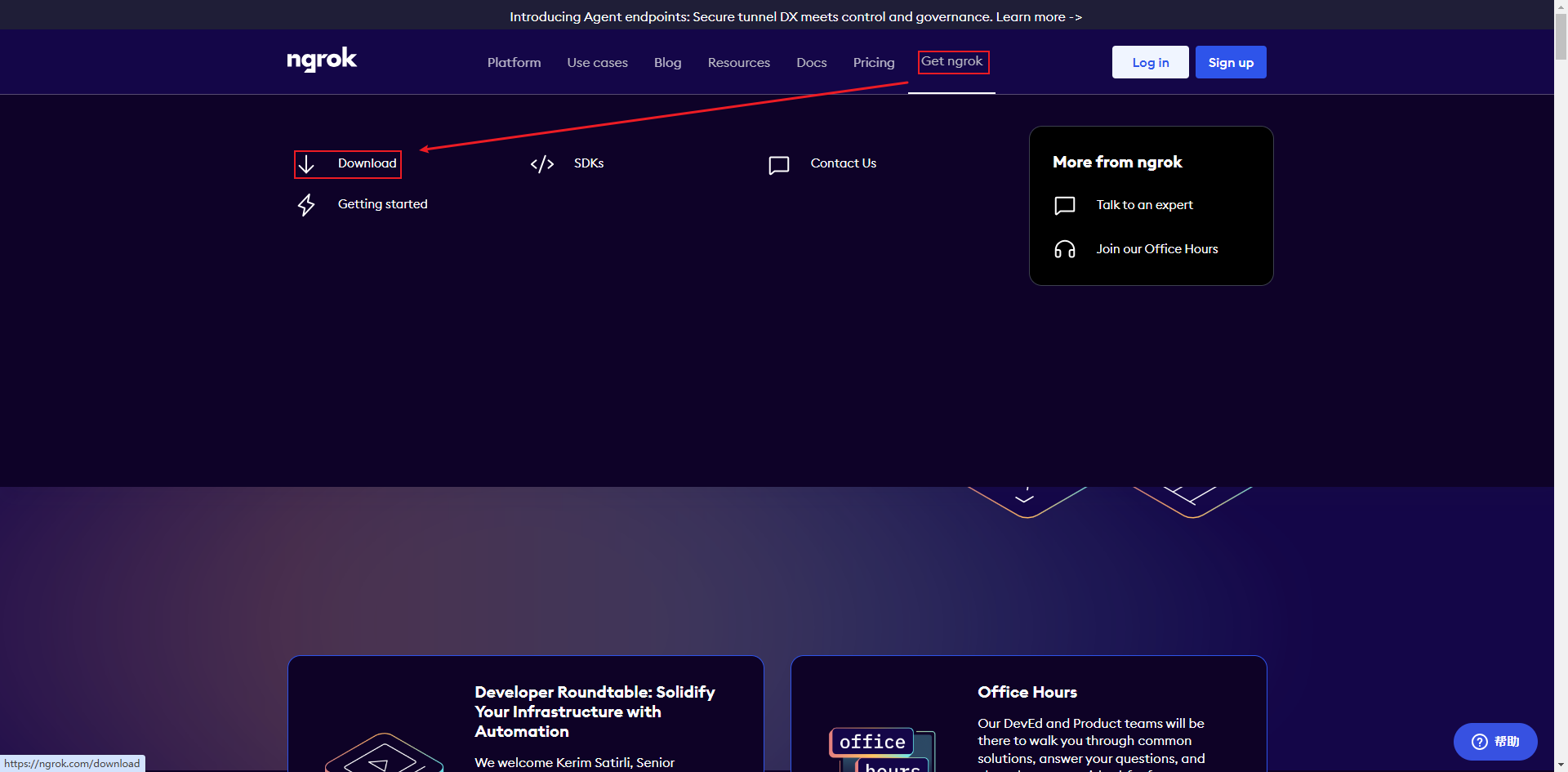Click the lightning bolt Getting started icon
Screen dimensions: 1568x772
[x=306, y=204]
